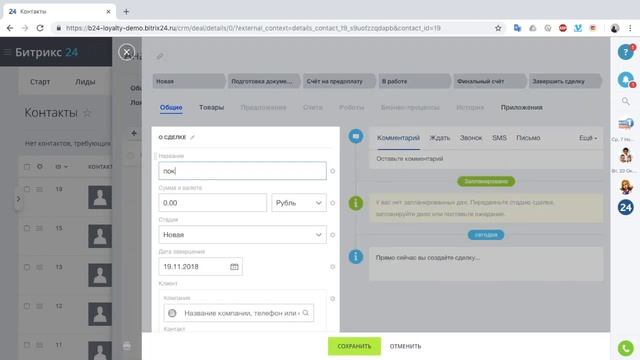Select the Новая deal stage
The width and height of the screenshot is (640, 360).
(189, 81)
